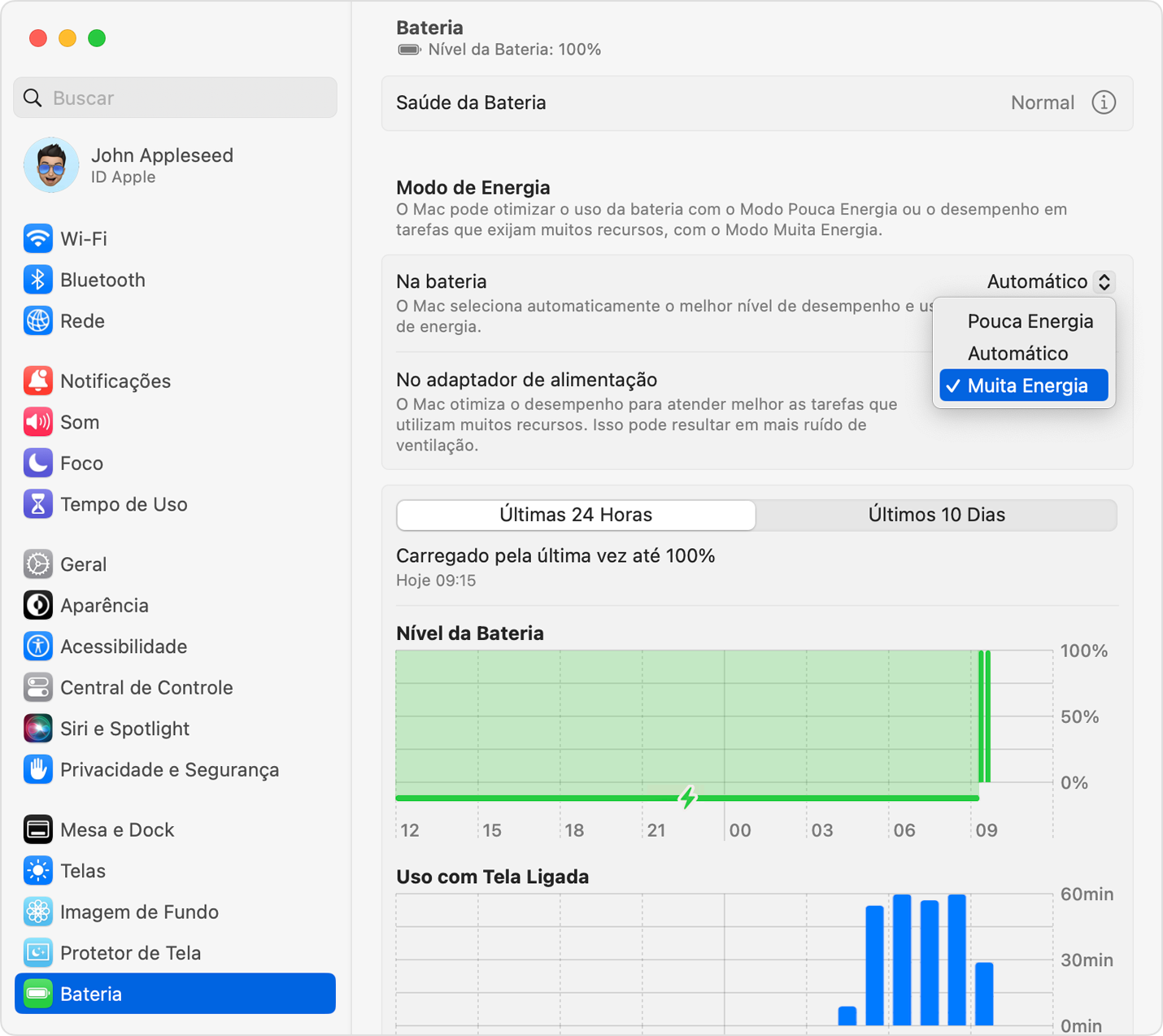Click the Nível da Bateria chart title
1163x1036 pixels.
pos(470,633)
